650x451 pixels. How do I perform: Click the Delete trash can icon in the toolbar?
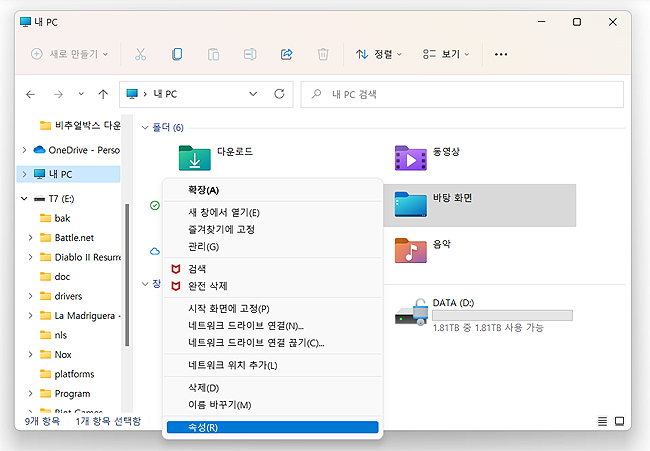pyautogui.click(x=323, y=54)
